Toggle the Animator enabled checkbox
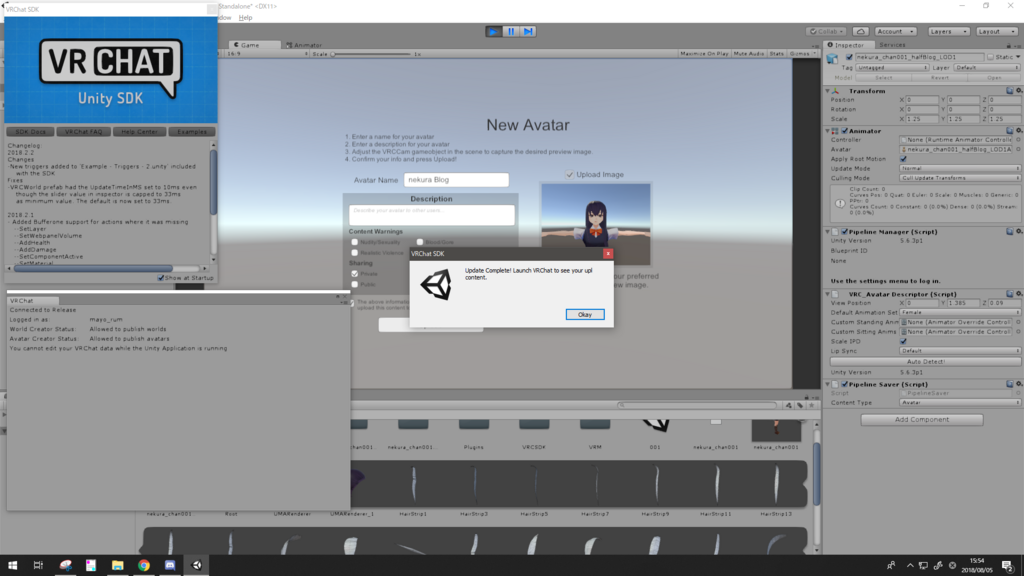This screenshot has width=1024, height=576. point(844,131)
